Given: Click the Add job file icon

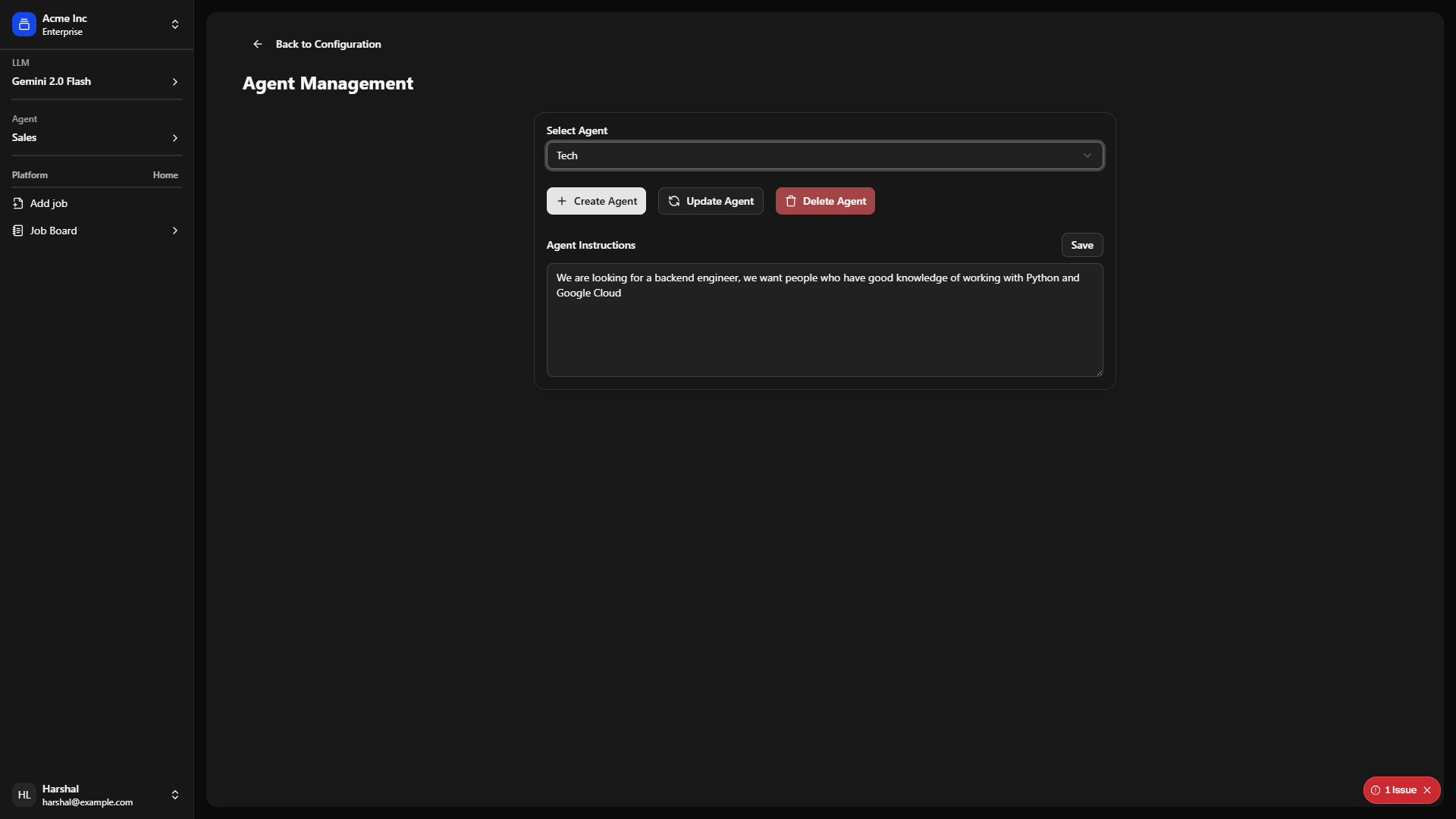Looking at the screenshot, I should (18, 203).
